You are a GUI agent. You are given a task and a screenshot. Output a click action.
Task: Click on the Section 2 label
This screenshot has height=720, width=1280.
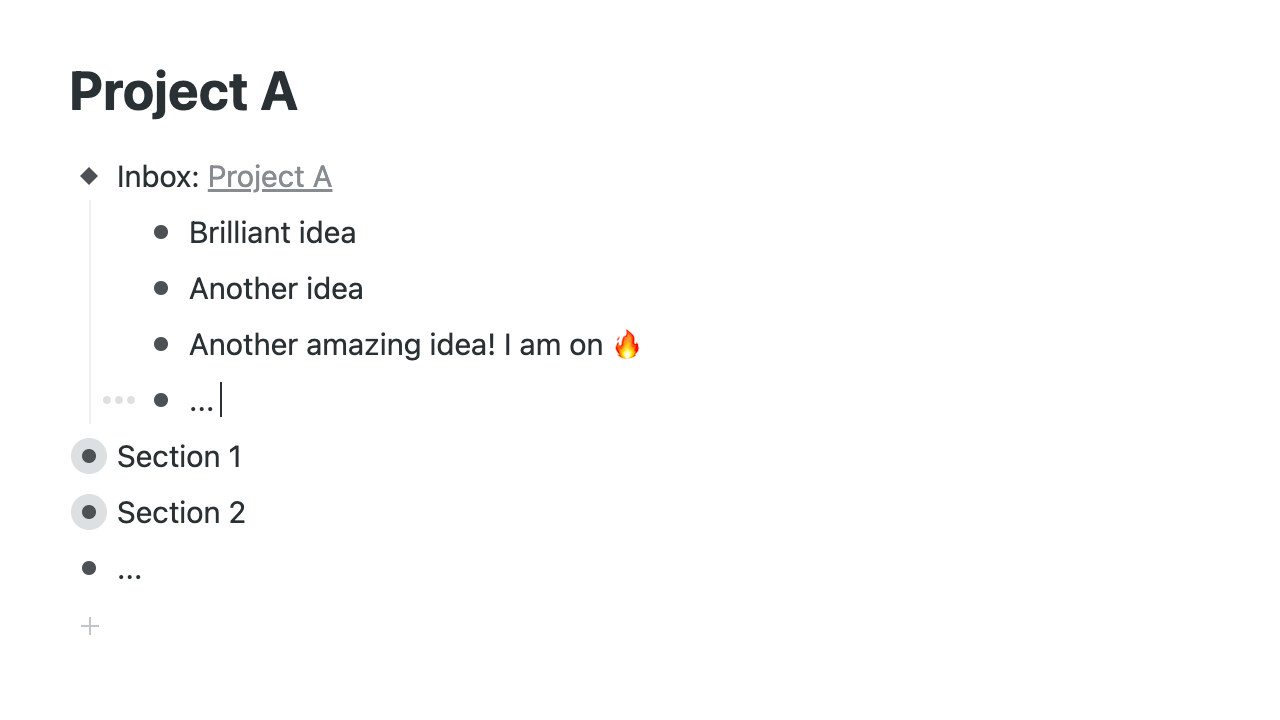181,513
